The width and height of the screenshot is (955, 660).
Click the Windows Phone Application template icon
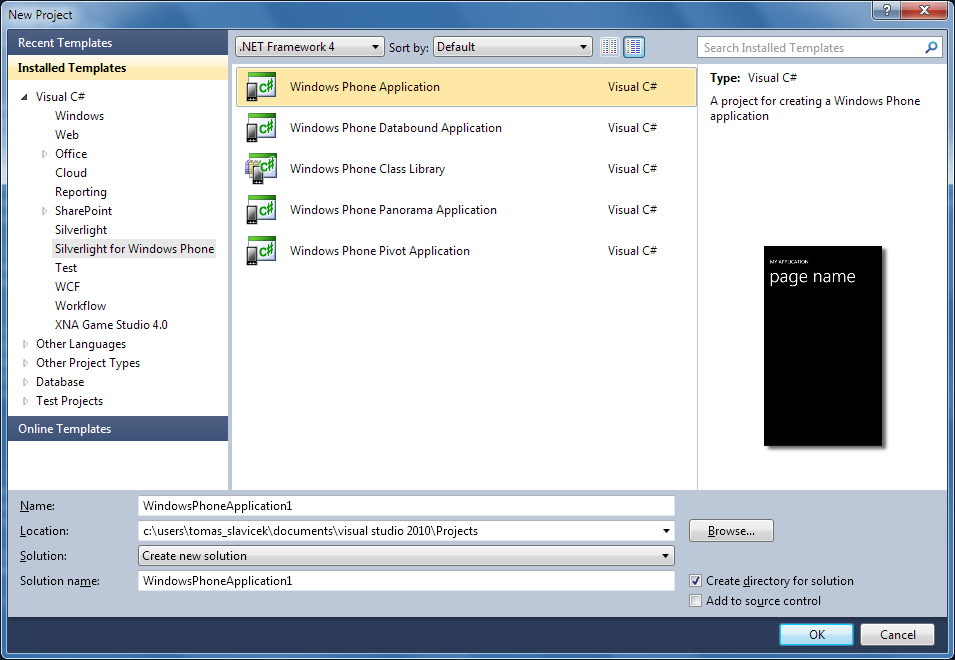click(261, 86)
